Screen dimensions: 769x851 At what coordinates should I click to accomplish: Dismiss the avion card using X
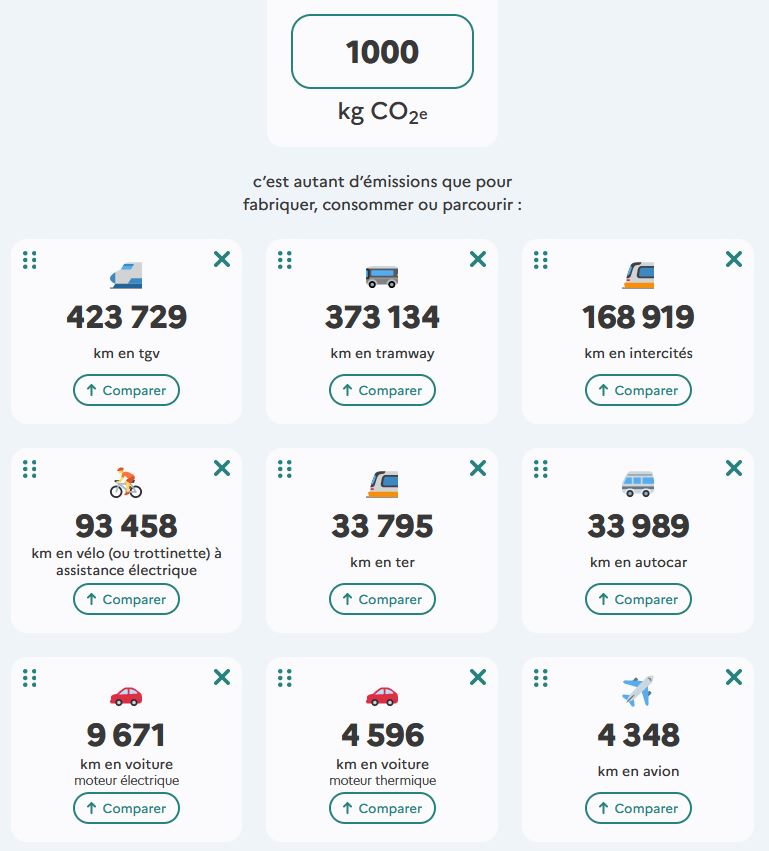[x=734, y=678]
